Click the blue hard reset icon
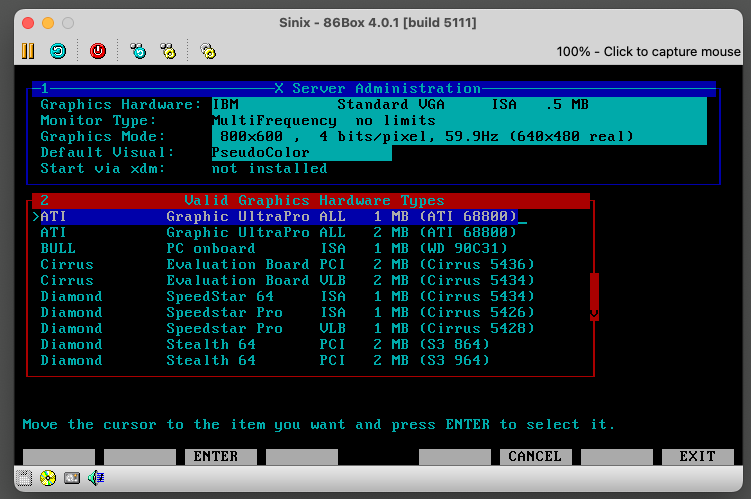Viewport: 751px width, 499px height. point(59,50)
